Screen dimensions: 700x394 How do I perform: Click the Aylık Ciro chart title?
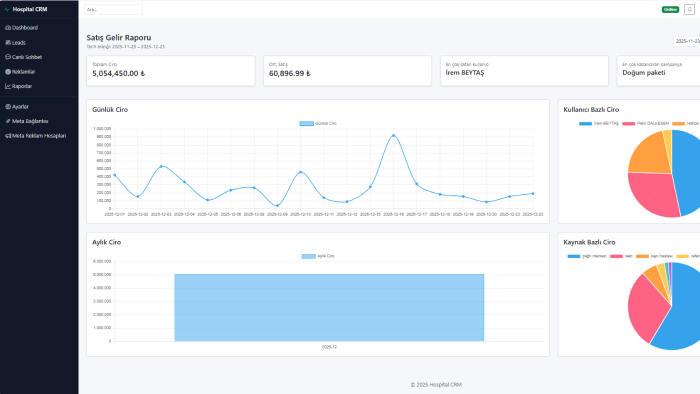click(106, 242)
